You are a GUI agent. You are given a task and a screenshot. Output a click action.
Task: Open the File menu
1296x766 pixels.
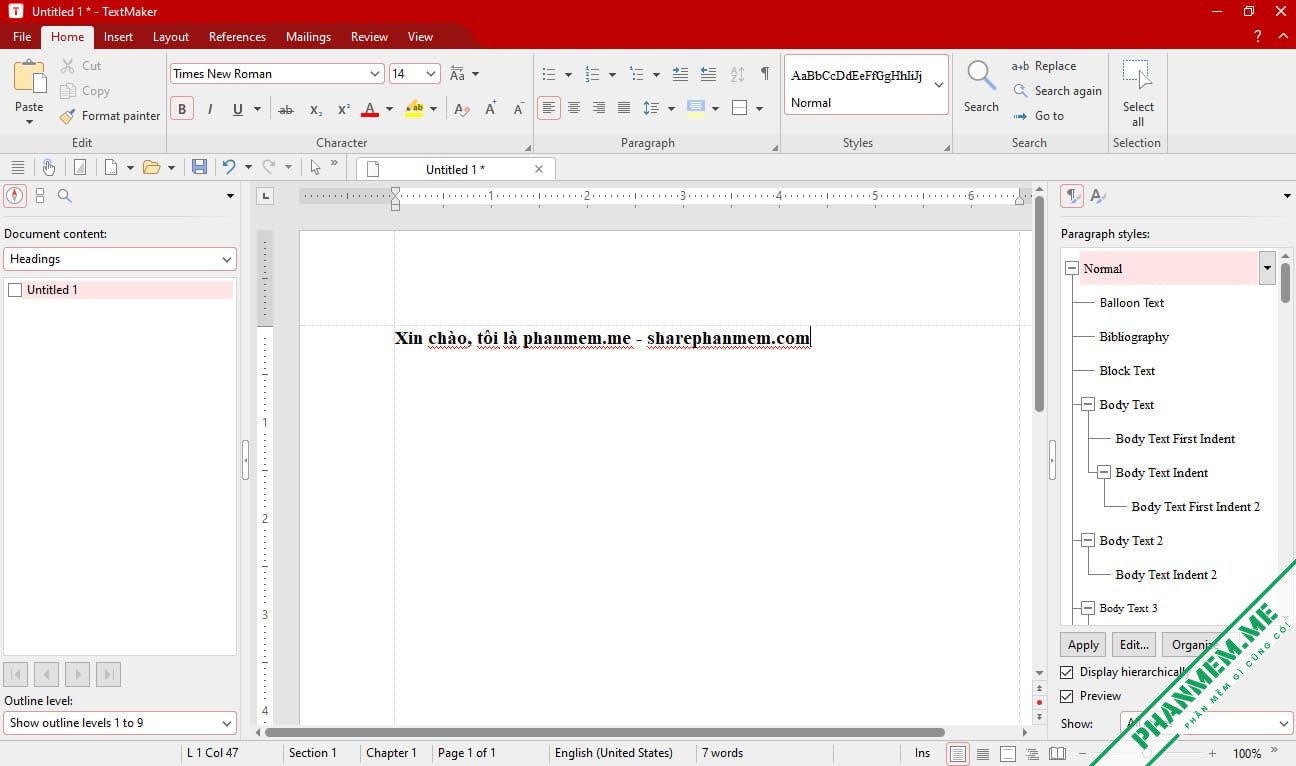pyautogui.click(x=22, y=37)
